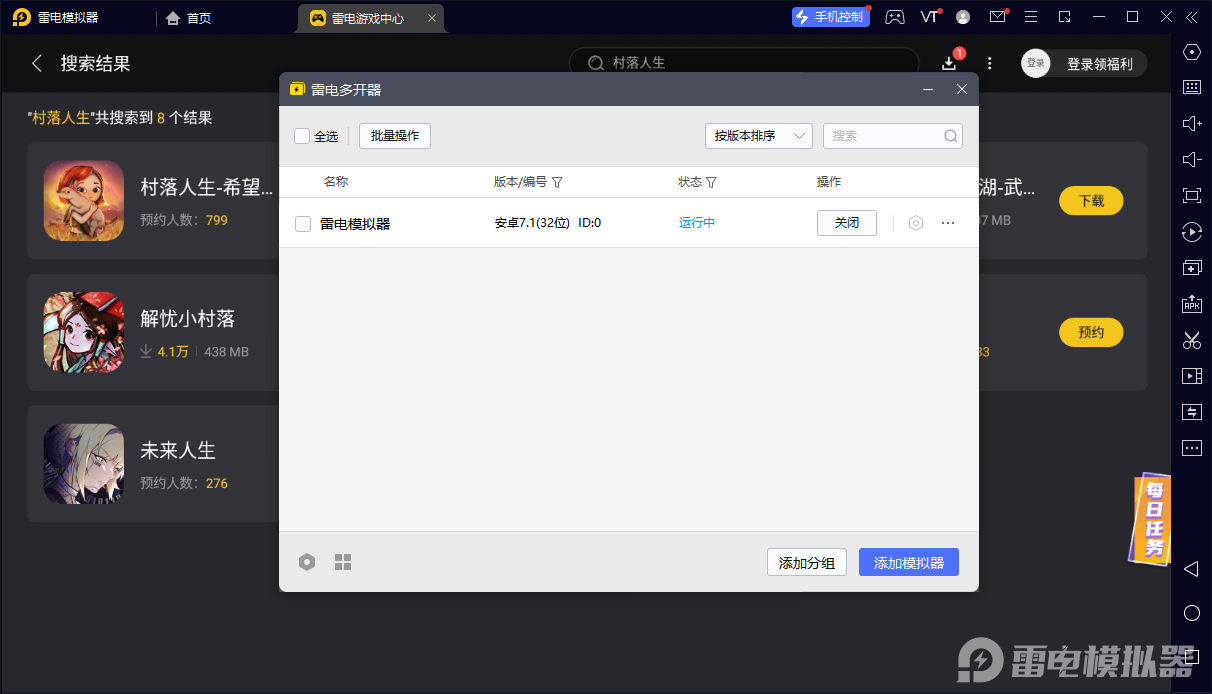The image size is (1212, 694).
Task: Toggle the 全选 select-all checkbox
Action: (x=302, y=136)
